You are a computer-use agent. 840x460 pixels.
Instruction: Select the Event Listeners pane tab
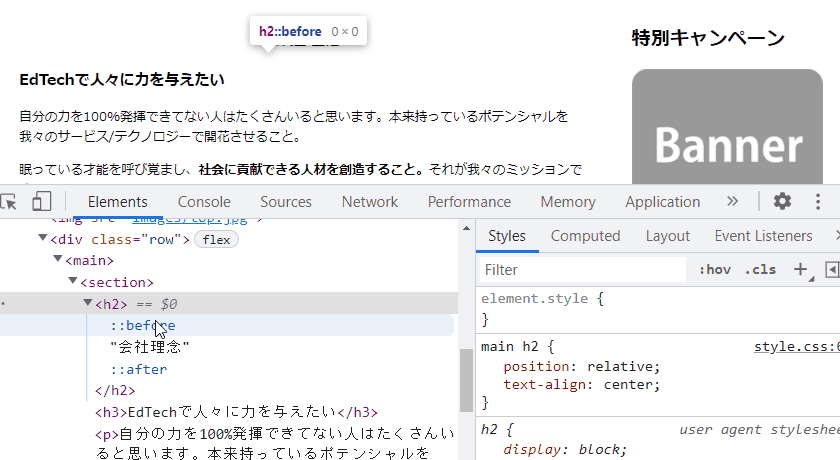[763, 236]
